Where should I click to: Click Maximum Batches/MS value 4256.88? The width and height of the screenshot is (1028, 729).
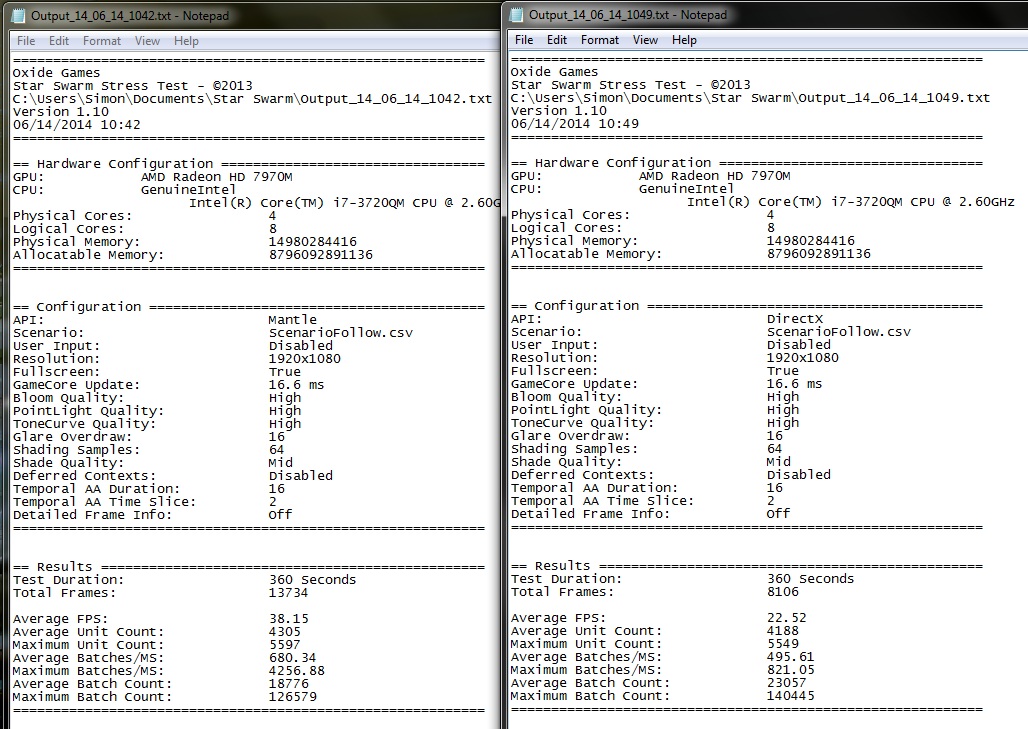296,671
